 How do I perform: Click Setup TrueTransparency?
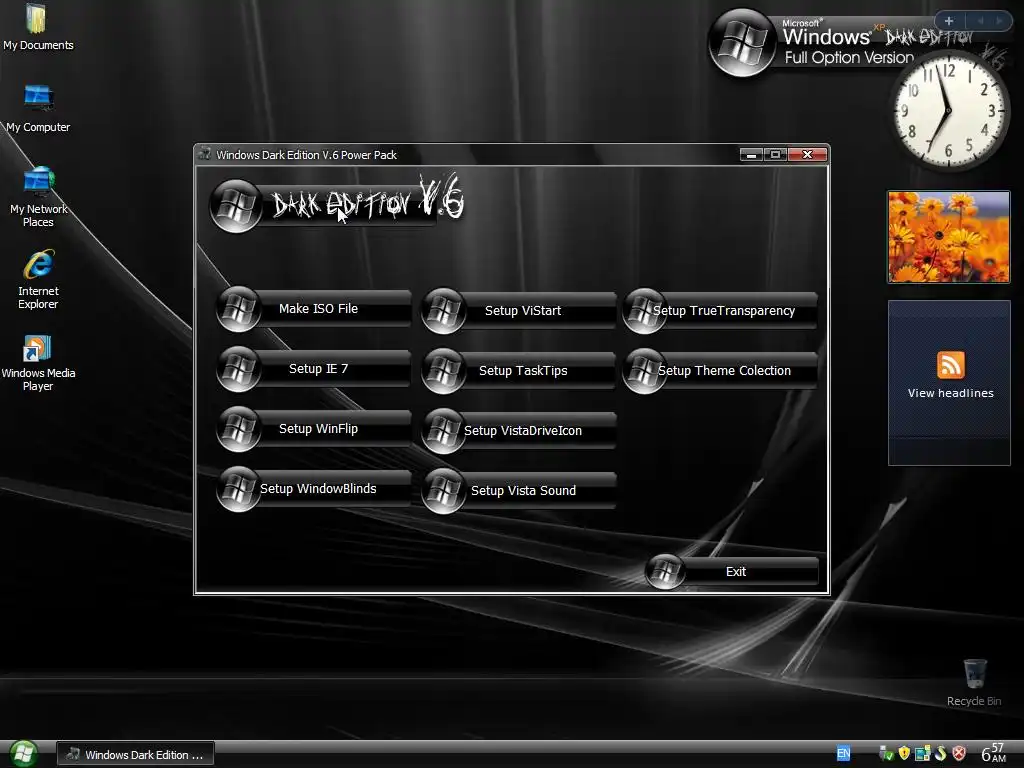[x=720, y=311]
